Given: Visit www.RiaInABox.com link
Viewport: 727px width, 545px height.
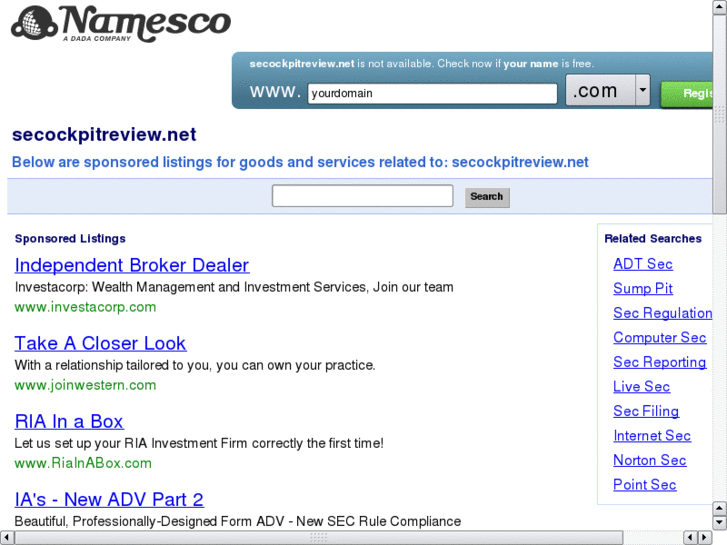Looking at the screenshot, I should pyautogui.click(x=83, y=463).
